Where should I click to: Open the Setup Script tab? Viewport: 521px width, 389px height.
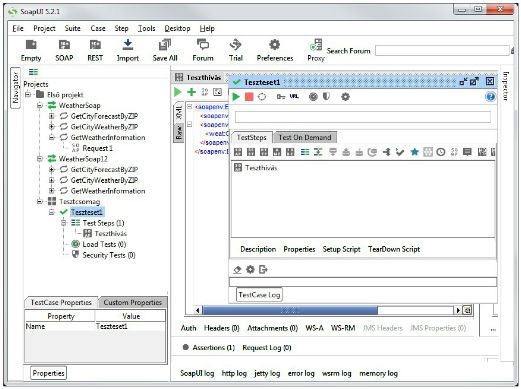coord(341,249)
